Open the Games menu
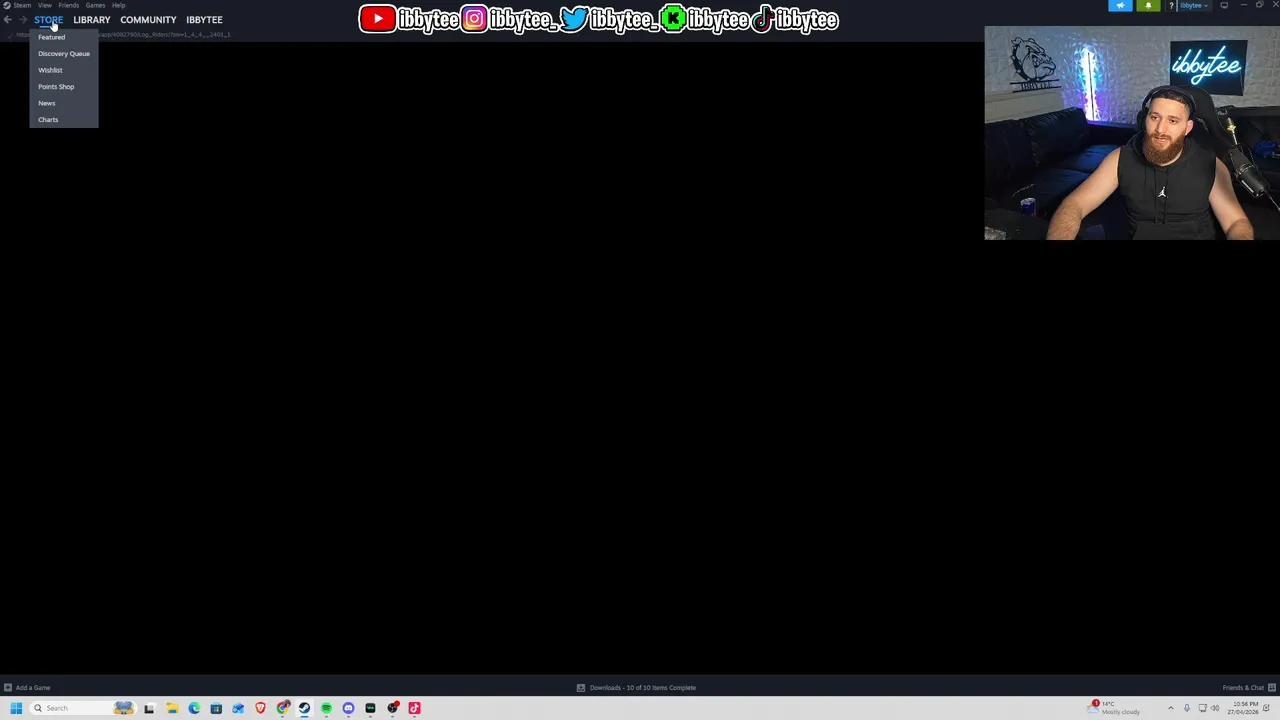 pyautogui.click(x=95, y=5)
